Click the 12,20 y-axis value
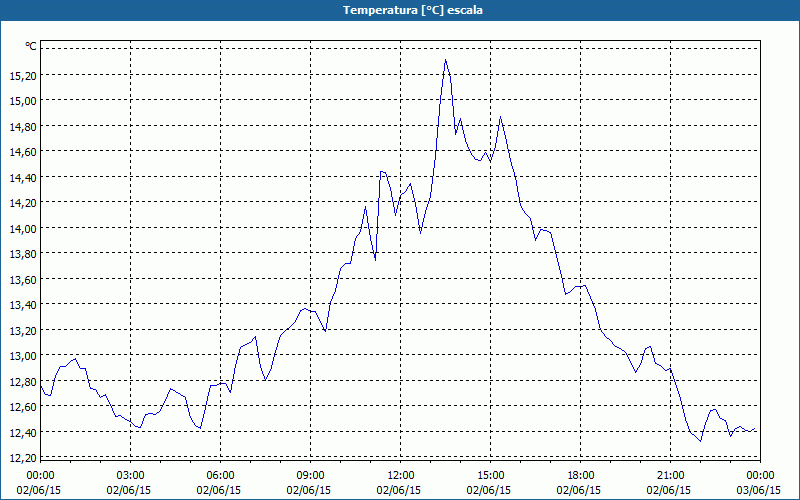Viewport: 800px width, 500px height. 23,458
